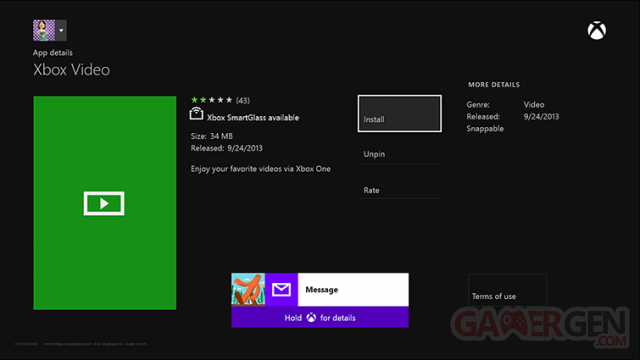Click the Xbox logo icon
Viewport: 640px width, 360px height.
click(596, 31)
